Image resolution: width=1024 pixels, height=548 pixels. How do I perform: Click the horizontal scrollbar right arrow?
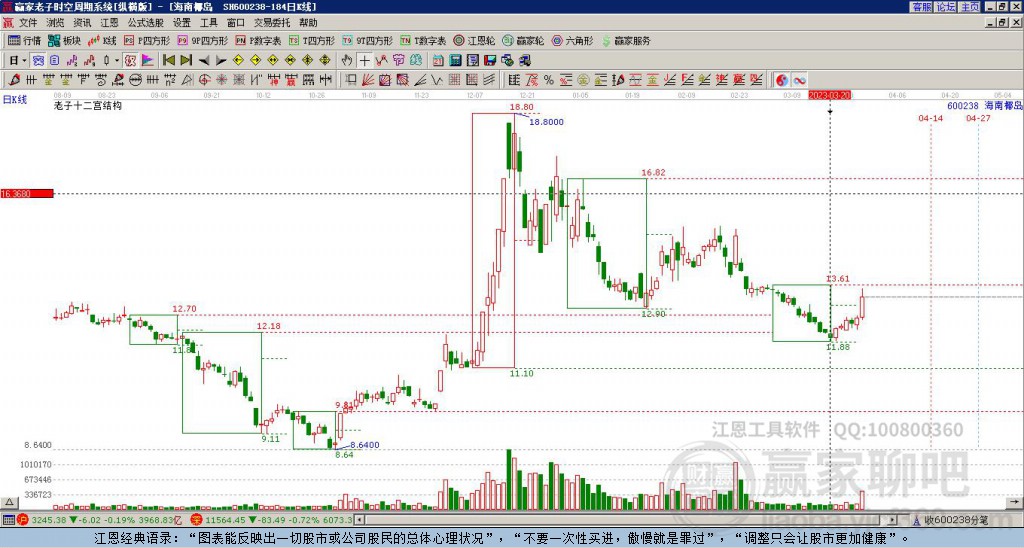pos(893,520)
